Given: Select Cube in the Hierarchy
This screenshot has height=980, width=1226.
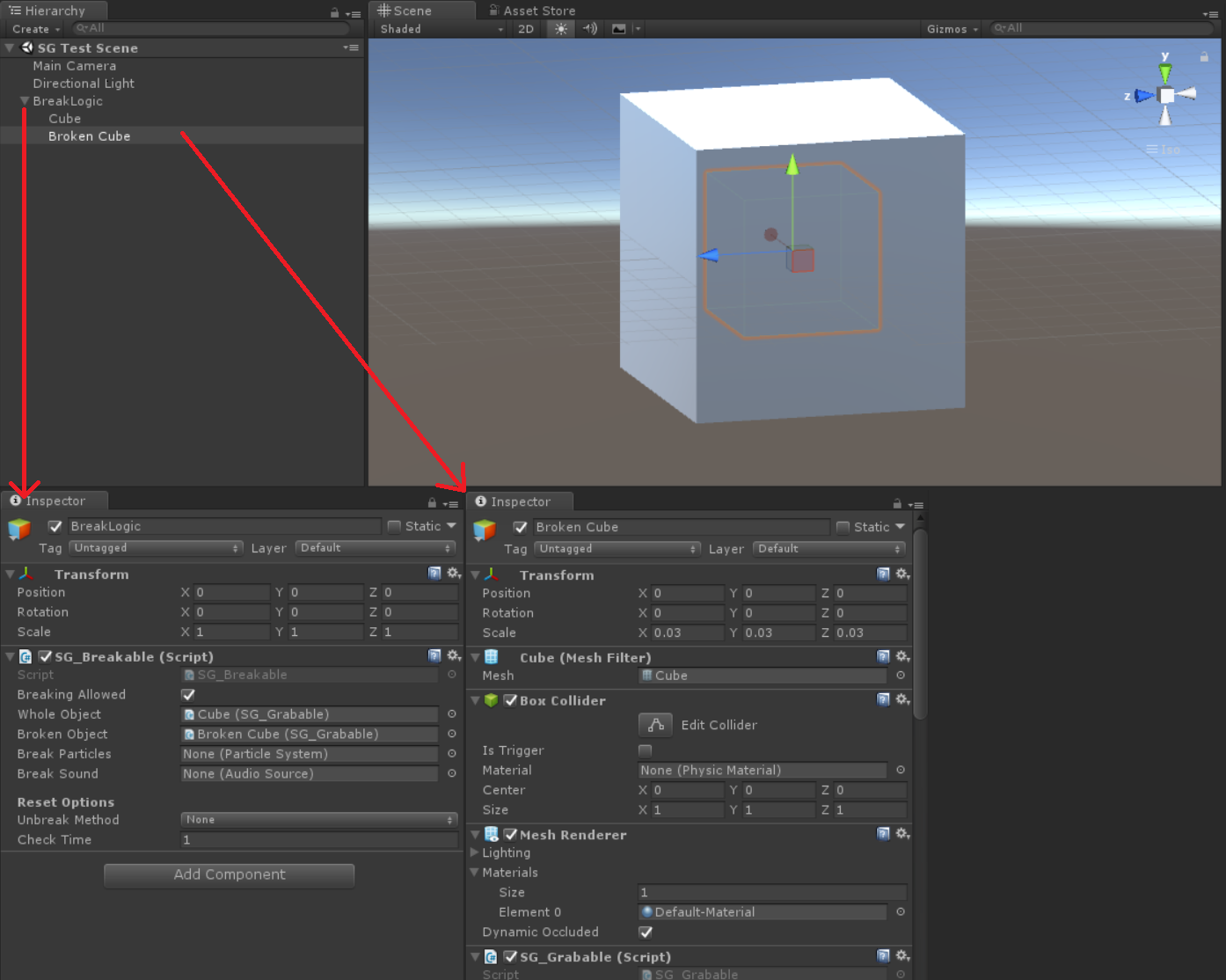Looking at the screenshot, I should click(x=64, y=119).
